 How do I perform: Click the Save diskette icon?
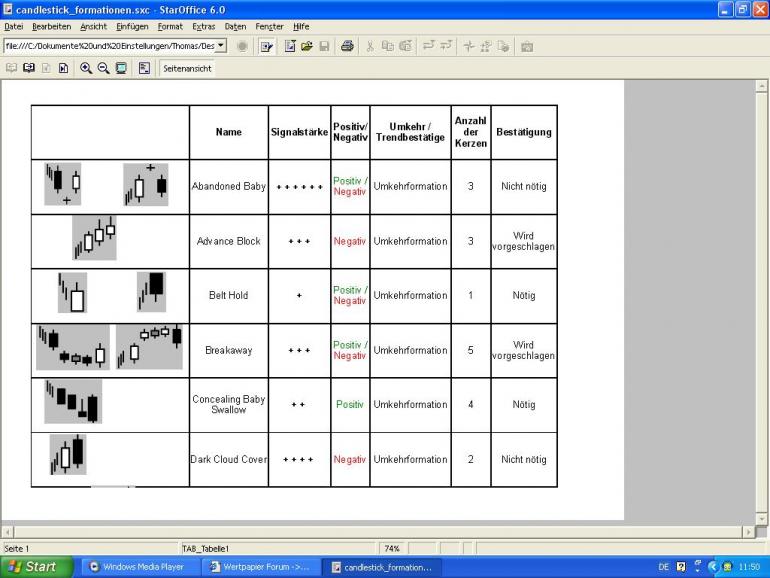coord(324,46)
